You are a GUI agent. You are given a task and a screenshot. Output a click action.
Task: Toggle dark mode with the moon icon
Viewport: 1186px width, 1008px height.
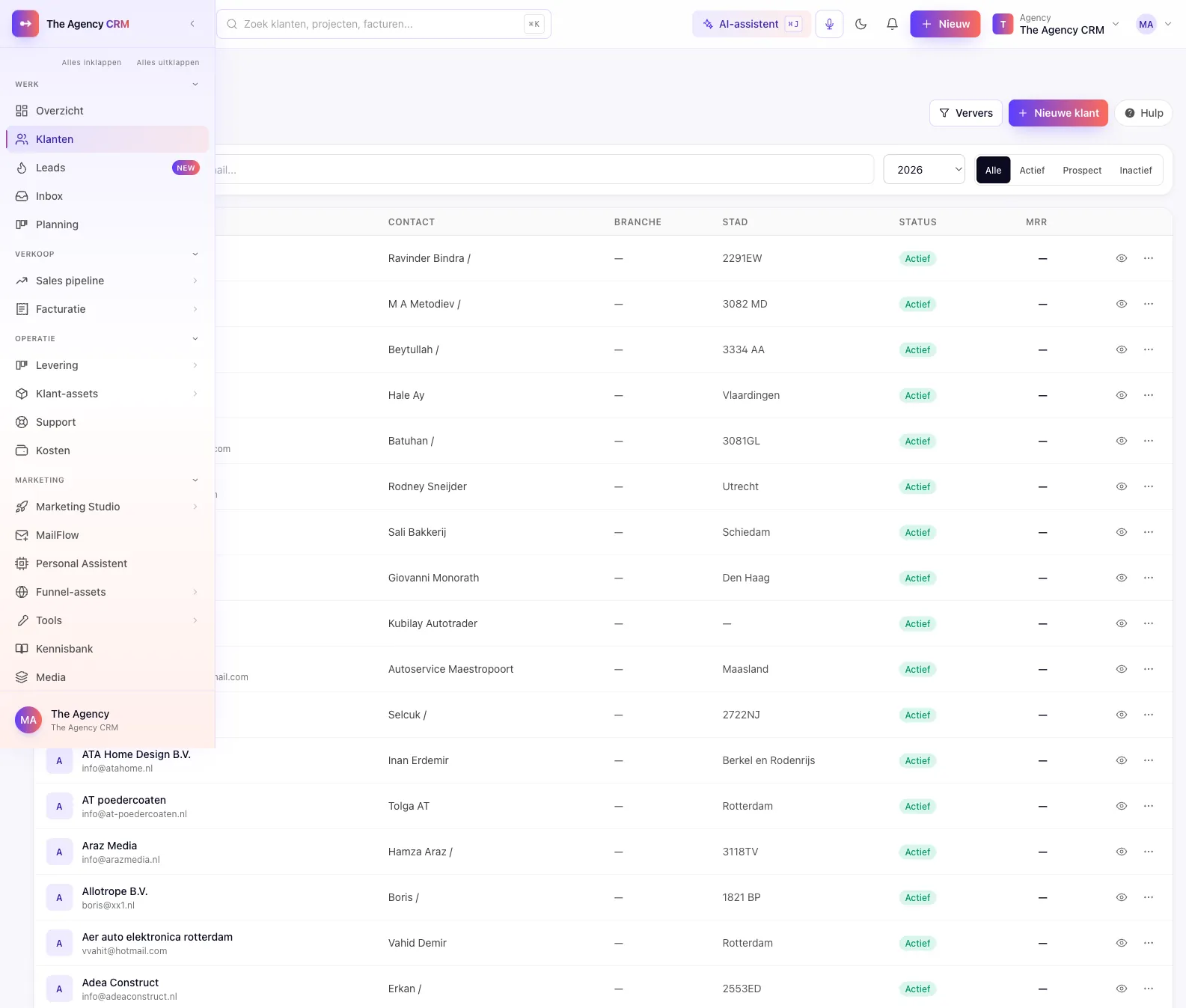[861, 24]
